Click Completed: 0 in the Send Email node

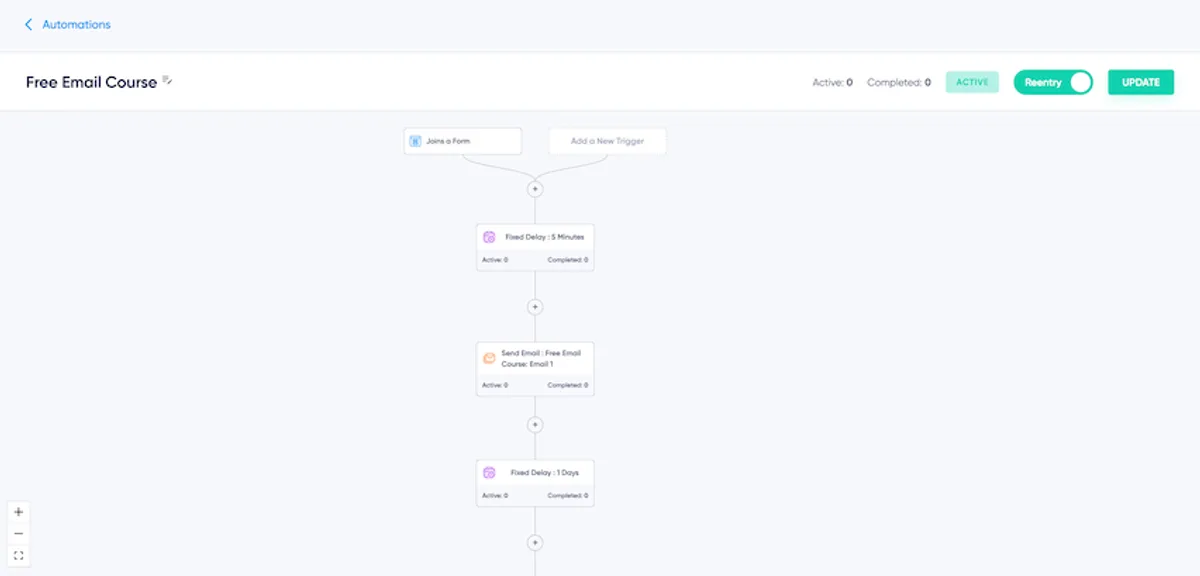coord(568,385)
